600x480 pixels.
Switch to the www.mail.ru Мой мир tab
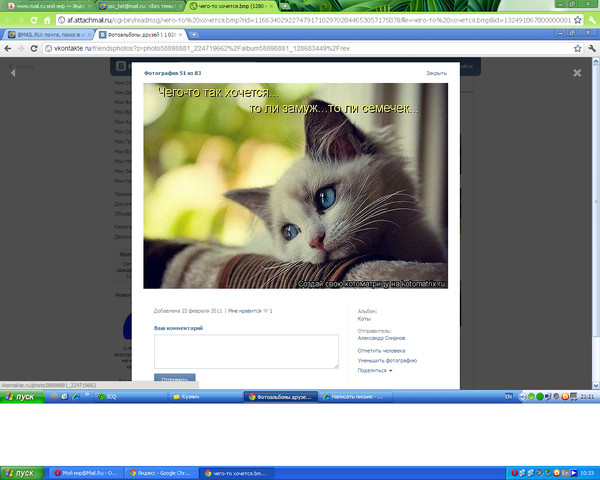(48, 6)
